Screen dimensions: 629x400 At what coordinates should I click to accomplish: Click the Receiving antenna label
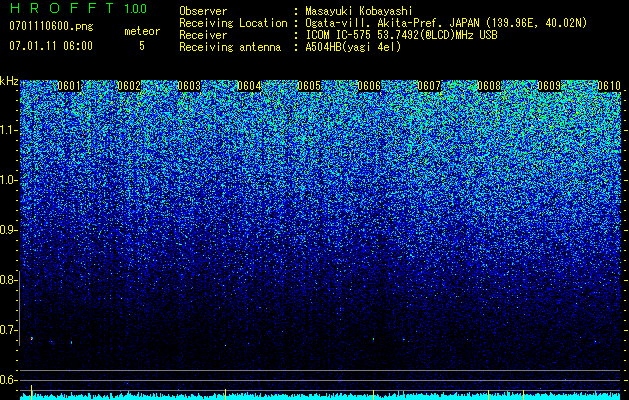(x=230, y=47)
